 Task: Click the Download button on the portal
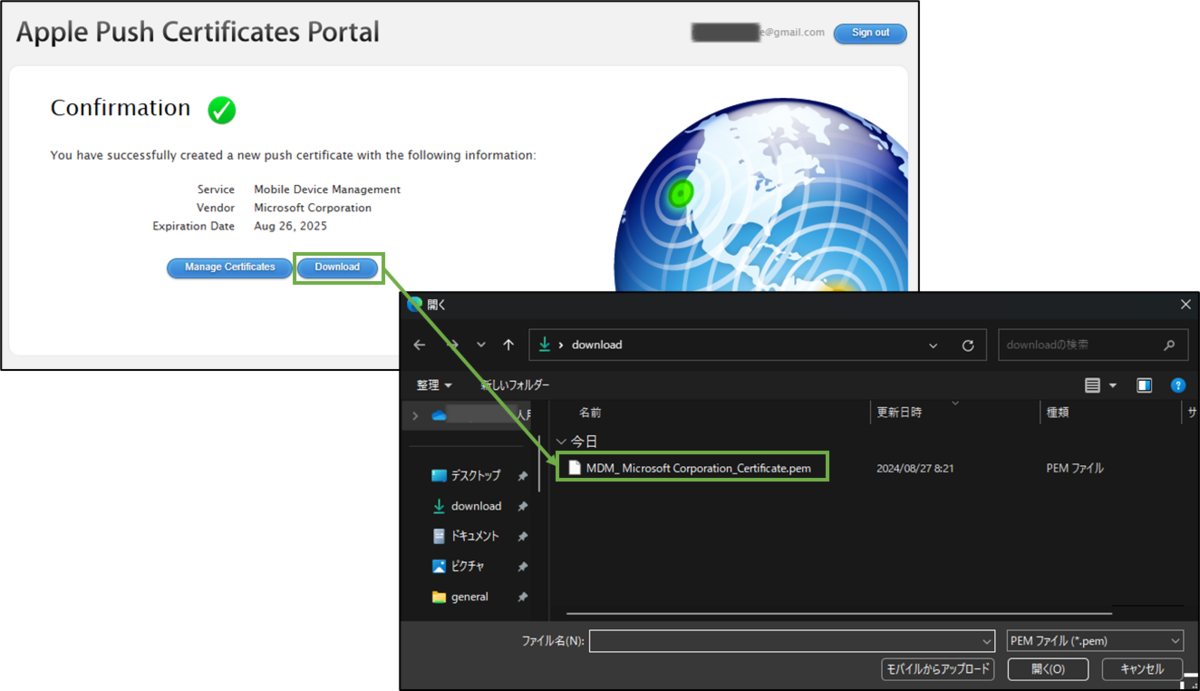pos(338,267)
